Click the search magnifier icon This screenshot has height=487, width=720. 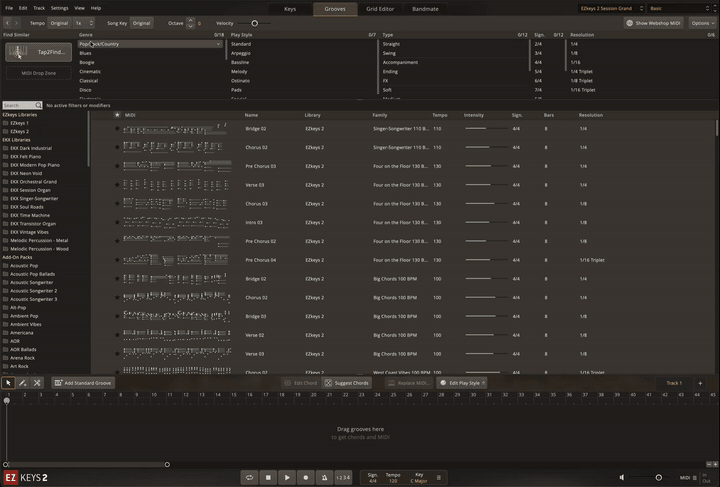tap(38, 105)
